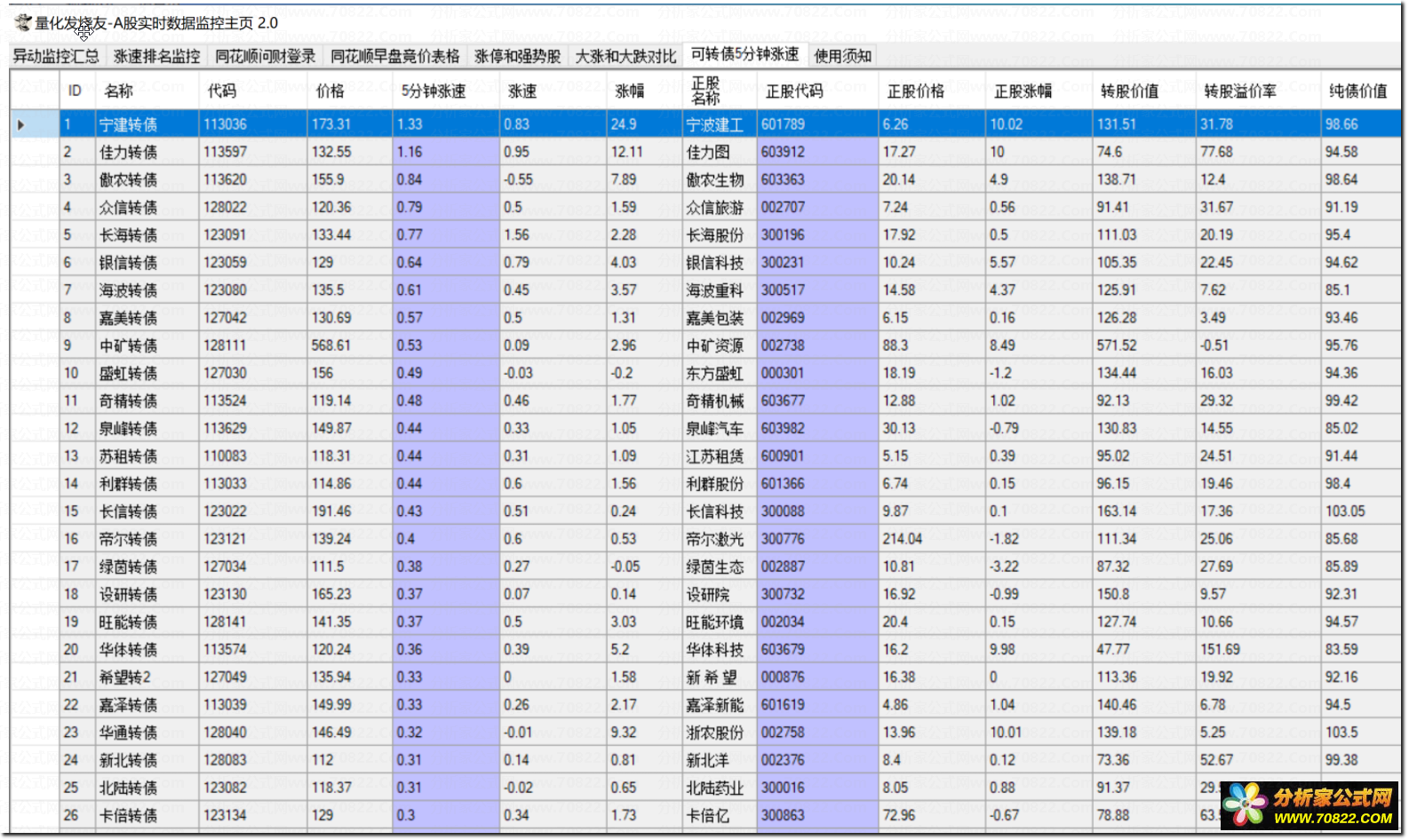Select the 绿茵转债 name cell
This screenshot has width=1409, height=840.
tap(147, 567)
